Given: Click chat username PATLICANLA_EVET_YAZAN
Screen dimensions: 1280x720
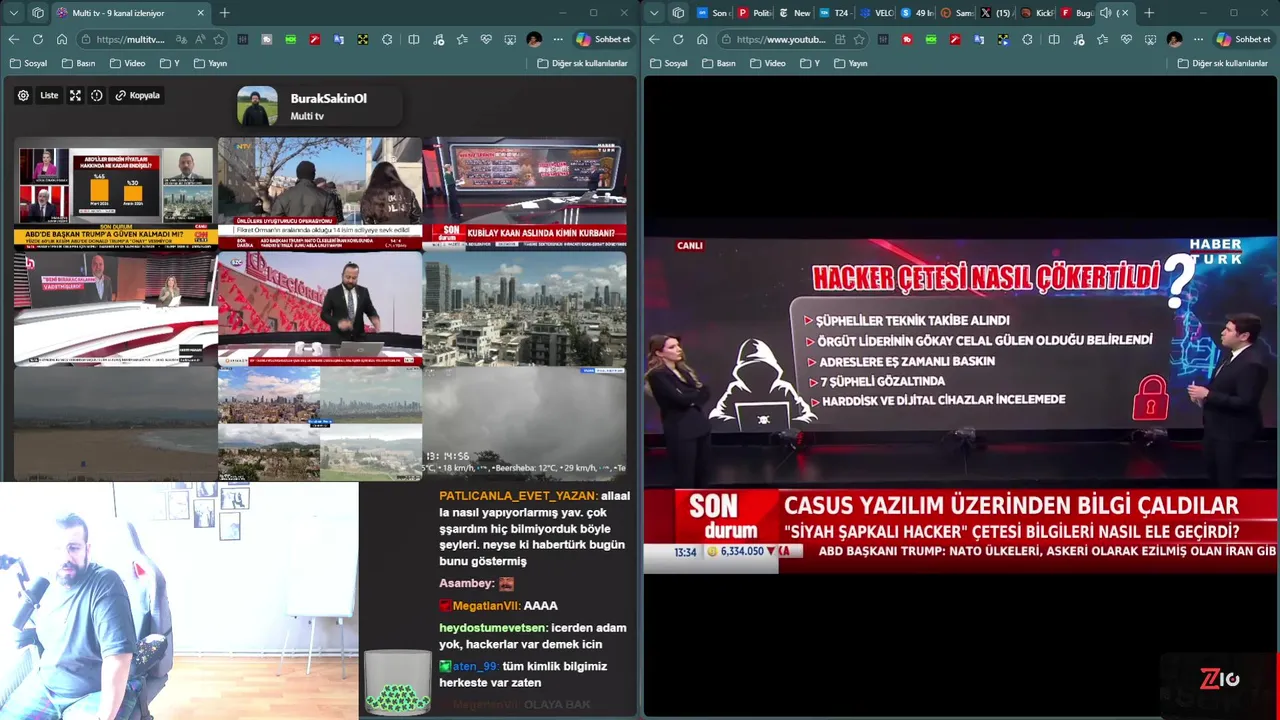Looking at the screenshot, I should click(519, 496).
